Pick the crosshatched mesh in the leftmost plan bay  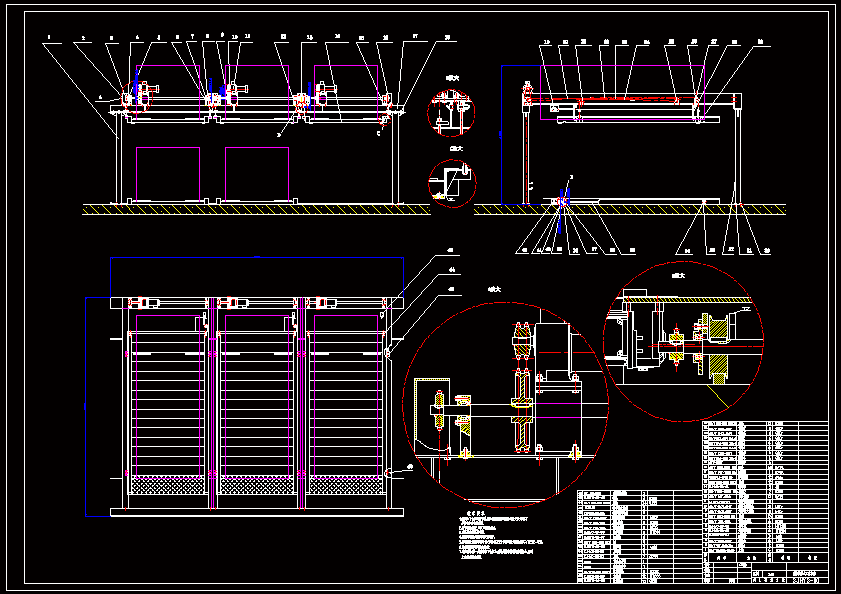(x=168, y=486)
